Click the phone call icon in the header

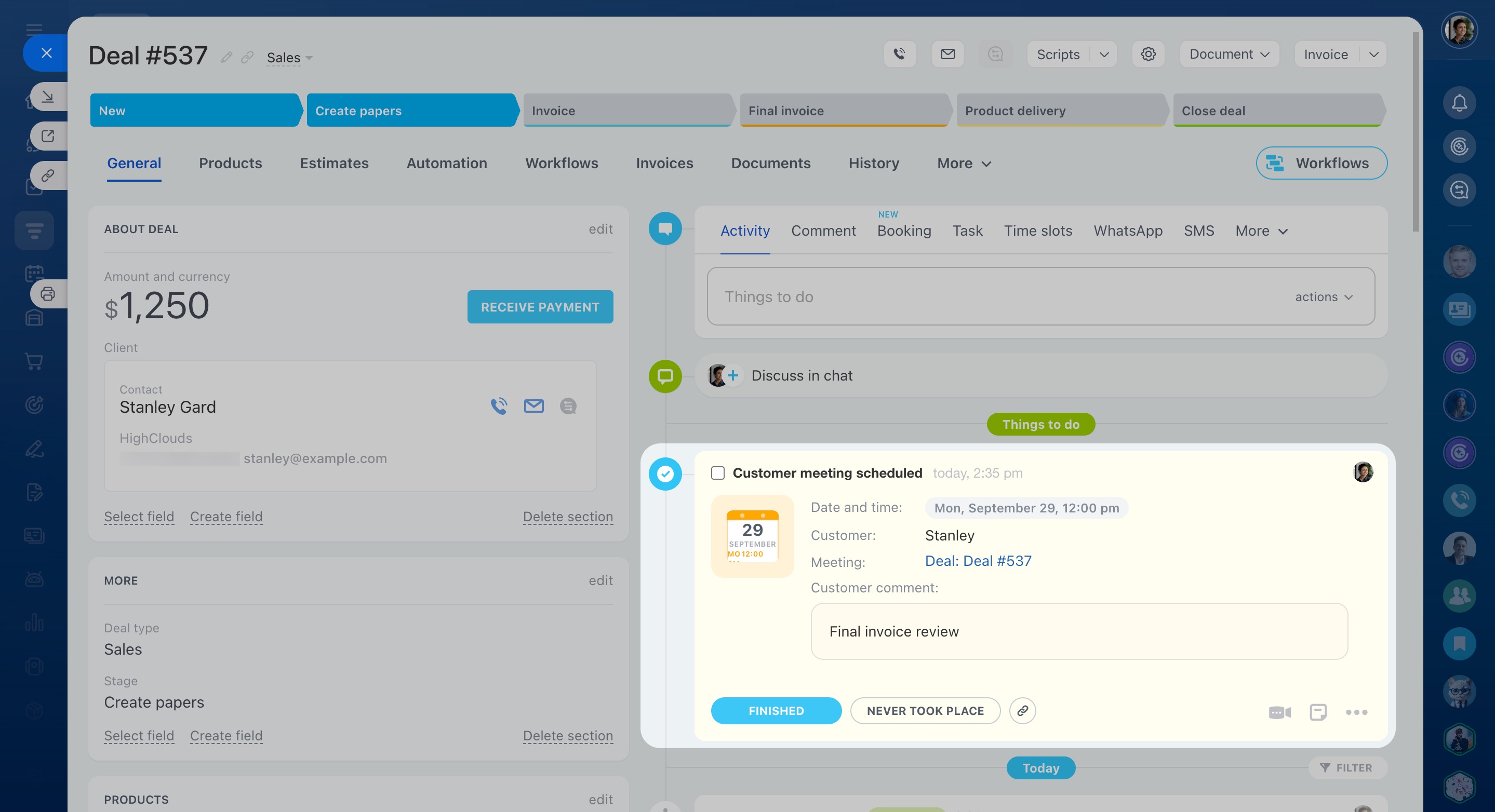(900, 54)
